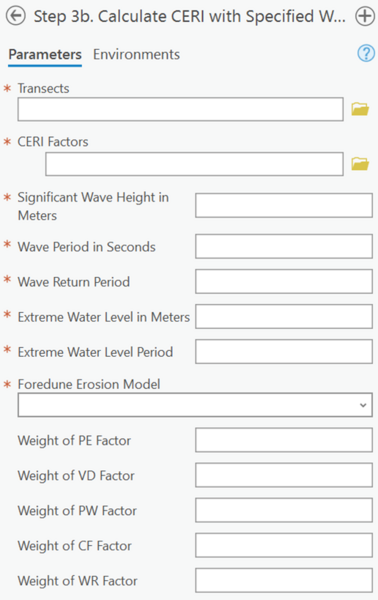This screenshot has width=378, height=600.
Task: Select the Parameters tab
Action: pyautogui.click(x=45, y=54)
